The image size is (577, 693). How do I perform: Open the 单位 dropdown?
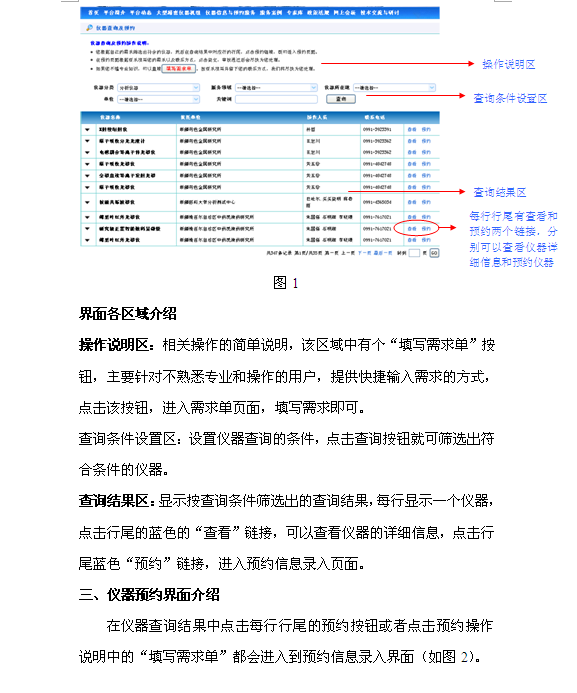tap(159, 99)
